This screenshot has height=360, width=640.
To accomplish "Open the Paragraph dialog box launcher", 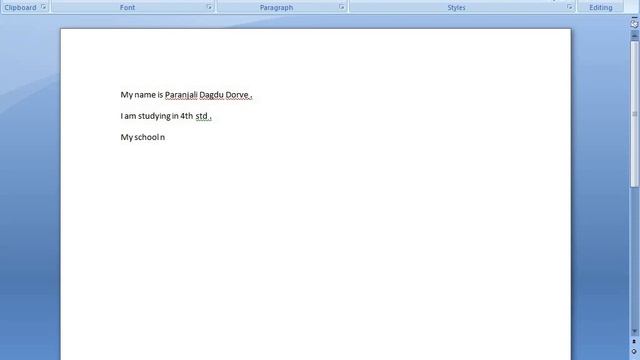I will [342, 7].
